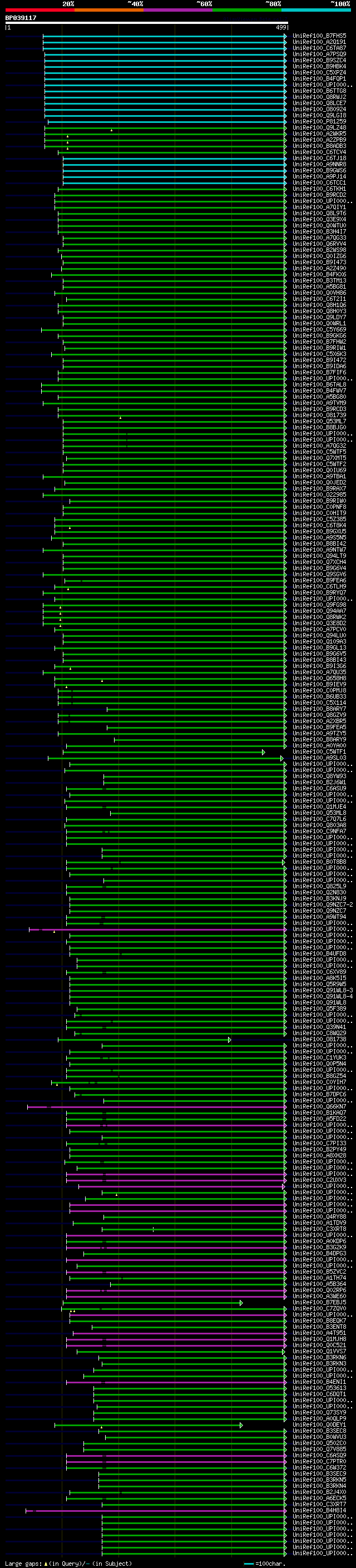Select the UniRef100_Q9NZC7-2 label
356x1568 pixels.
[x=323, y=904]
